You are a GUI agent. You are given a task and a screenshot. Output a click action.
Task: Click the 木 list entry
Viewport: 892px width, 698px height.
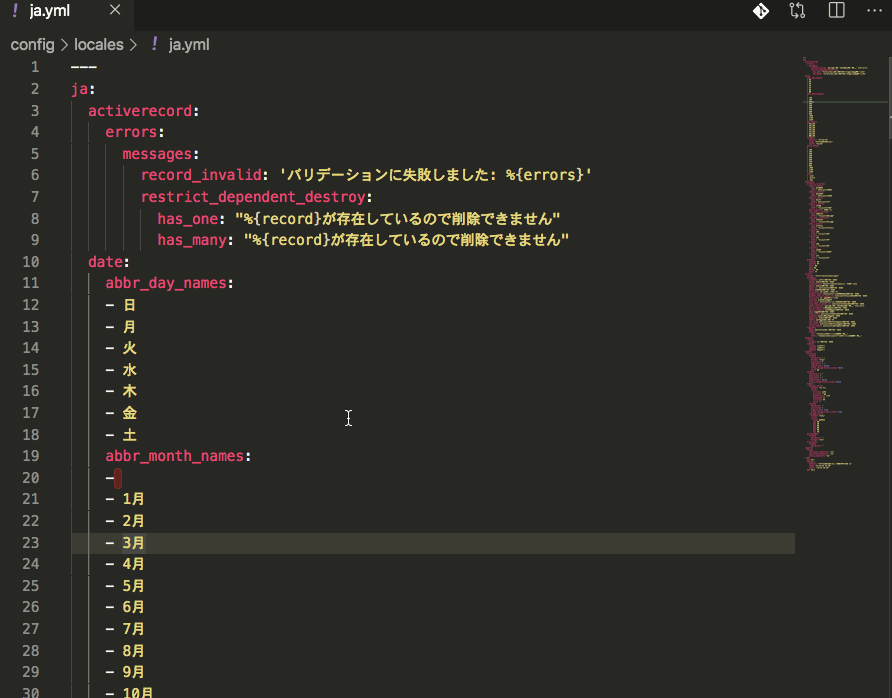[x=129, y=391]
